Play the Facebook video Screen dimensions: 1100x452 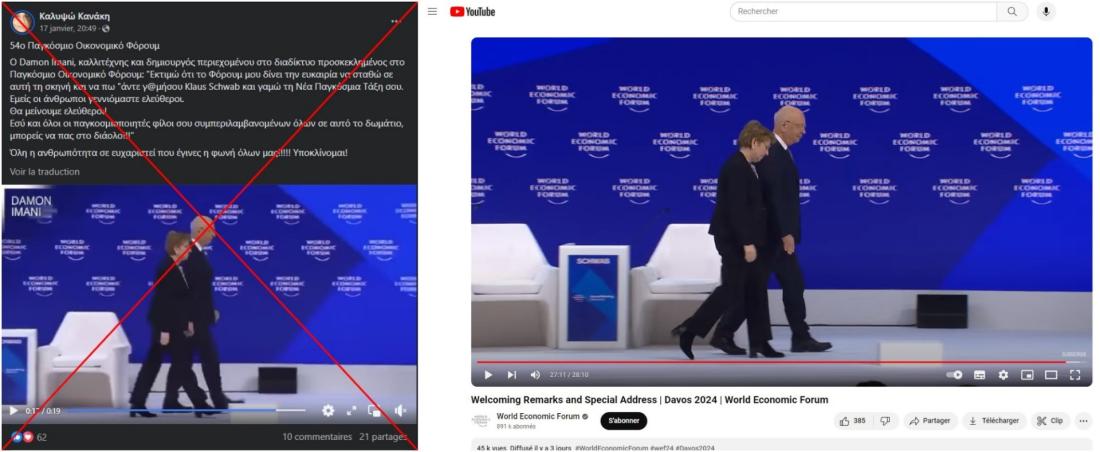tap(13, 411)
